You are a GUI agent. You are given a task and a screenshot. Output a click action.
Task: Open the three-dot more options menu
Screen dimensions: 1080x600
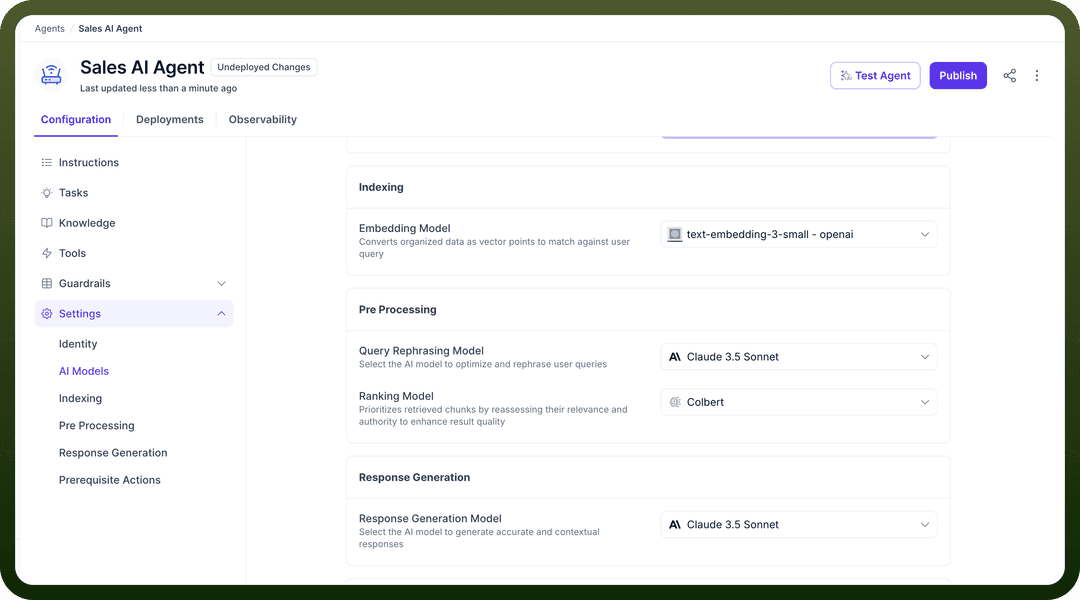click(x=1037, y=76)
